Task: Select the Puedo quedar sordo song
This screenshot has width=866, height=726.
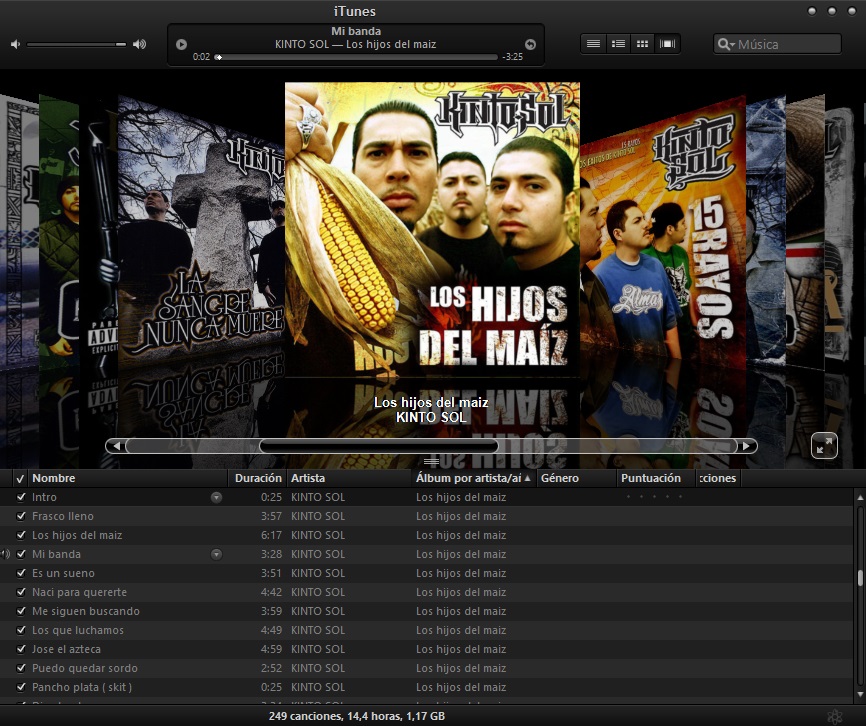Action: [85, 668]
